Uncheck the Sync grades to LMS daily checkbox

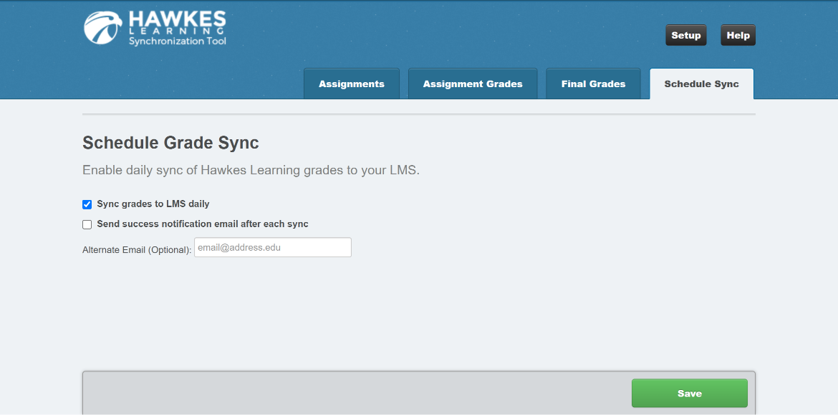pyautogui.click(x=87, y=204)
